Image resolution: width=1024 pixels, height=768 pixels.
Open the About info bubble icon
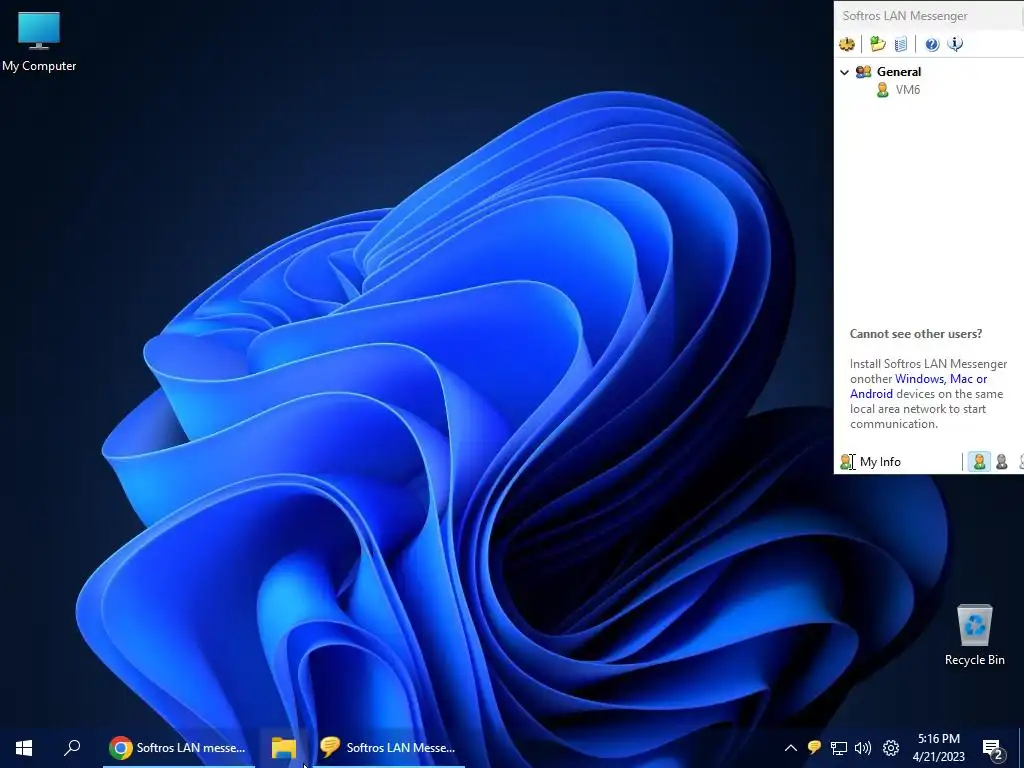click(955, 44)
